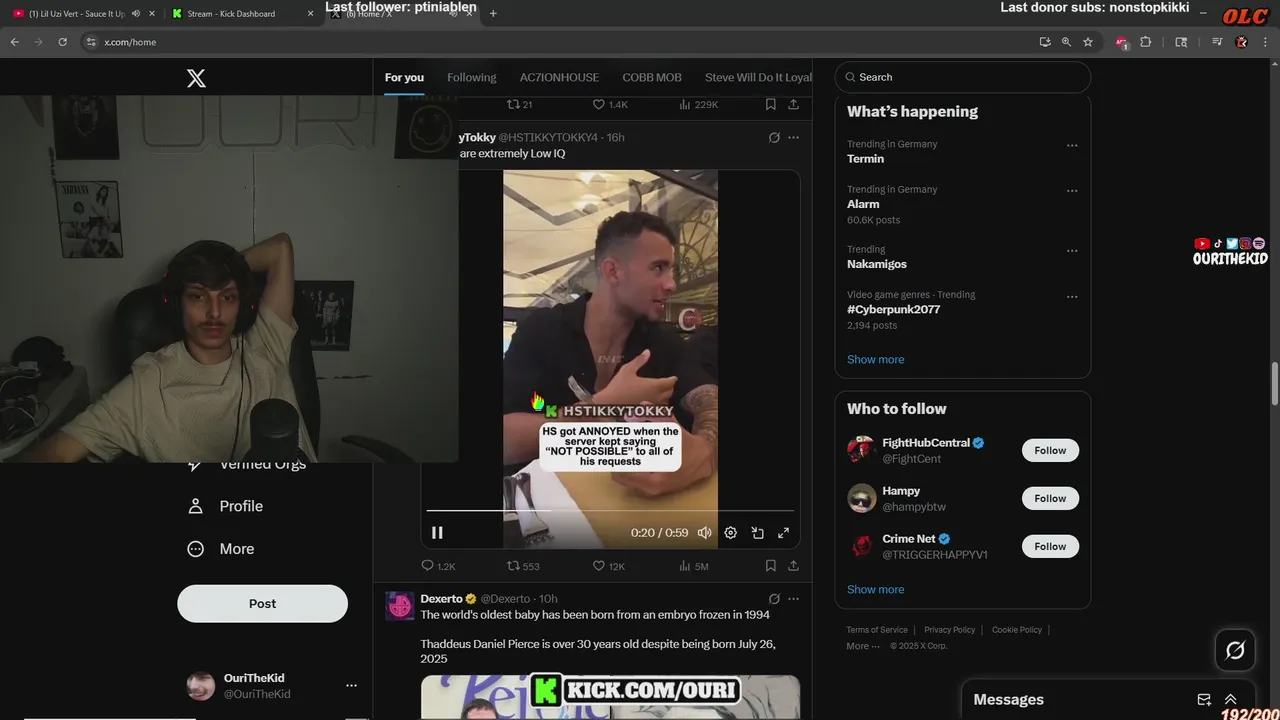Open the Grok floating button
Screen dimensions: 1280x720
pyautogui.click(x=1235, y=651)
